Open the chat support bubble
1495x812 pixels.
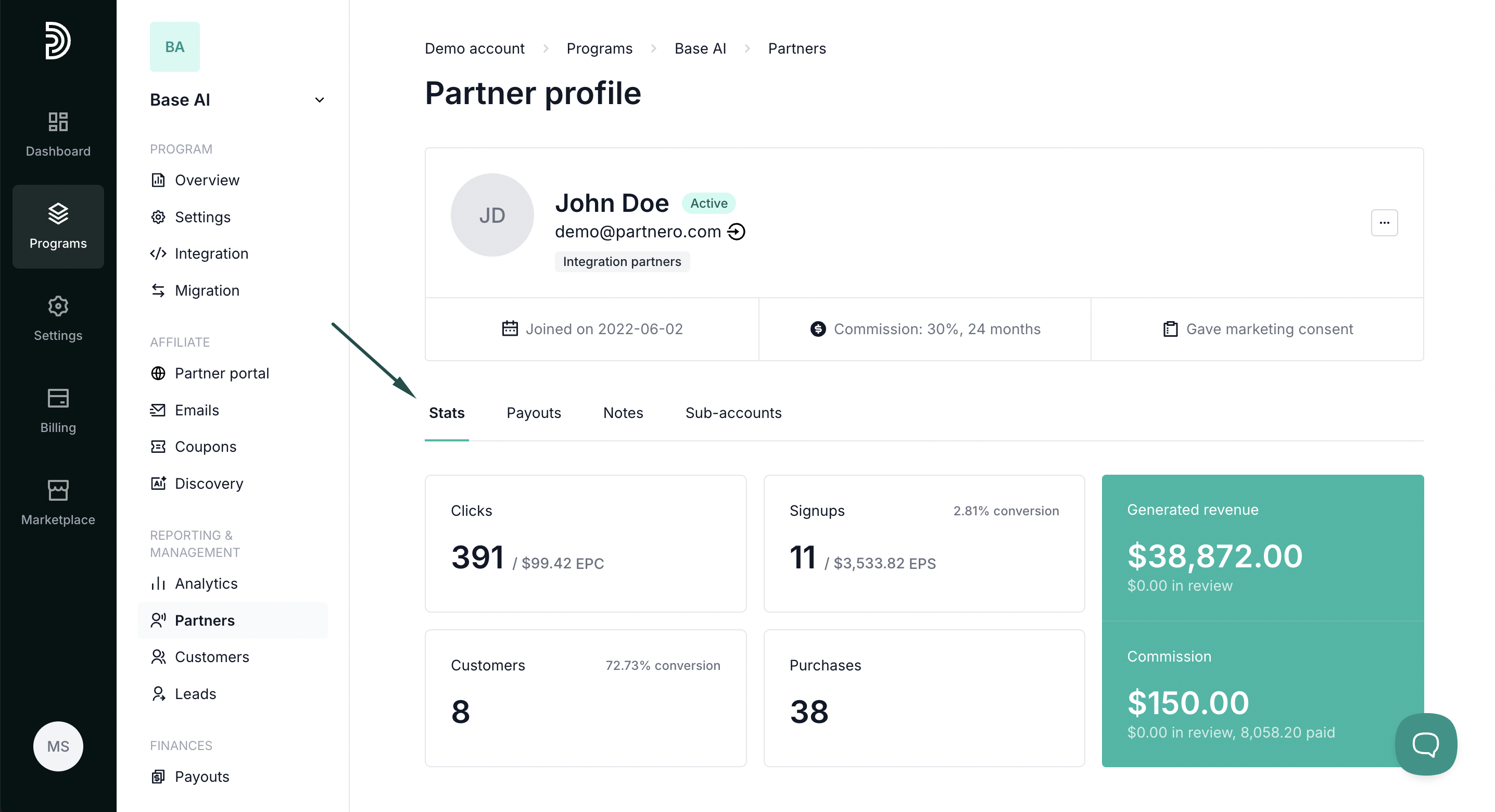1425,743
